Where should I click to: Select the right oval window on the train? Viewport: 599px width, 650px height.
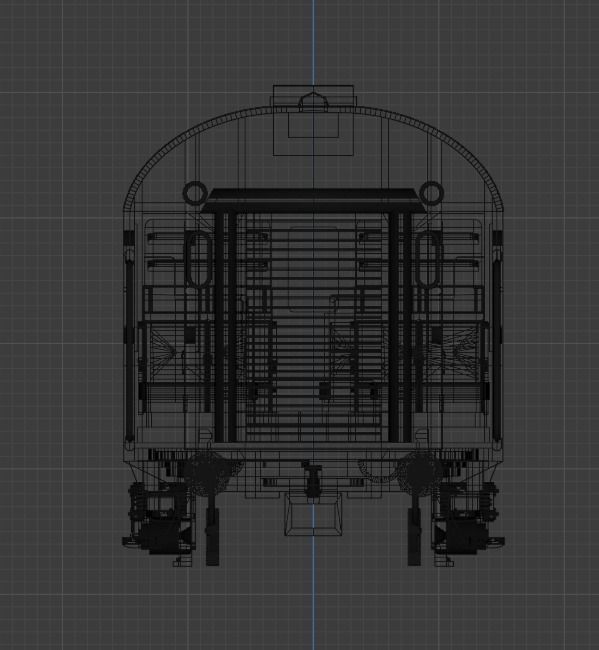tap(429, 260)
